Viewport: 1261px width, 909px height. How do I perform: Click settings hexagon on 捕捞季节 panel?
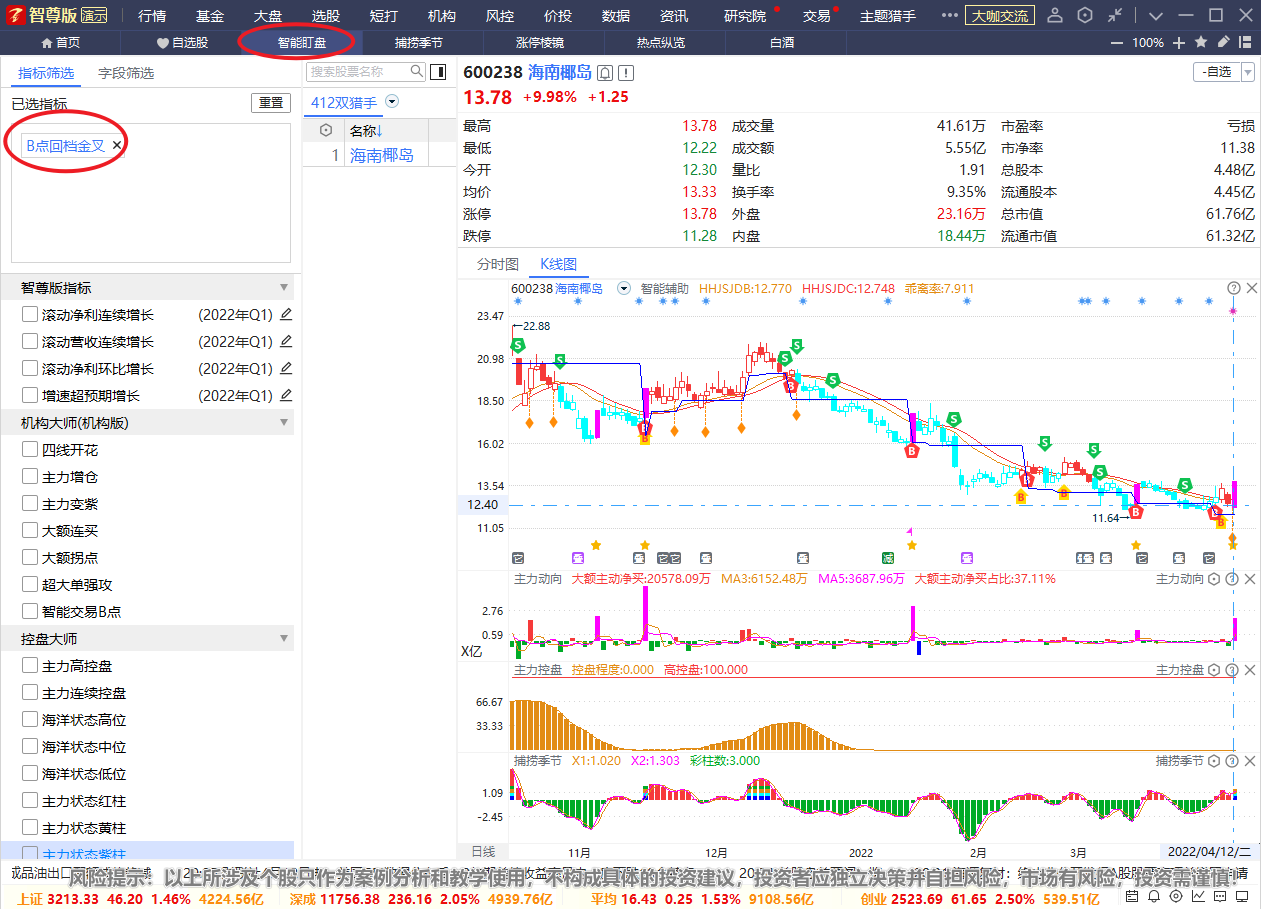click(1215, 760)
